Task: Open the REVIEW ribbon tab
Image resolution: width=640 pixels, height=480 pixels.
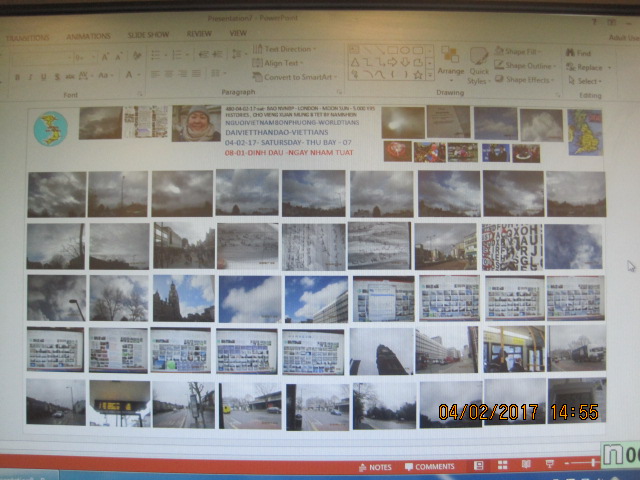Action: (199, 33)
